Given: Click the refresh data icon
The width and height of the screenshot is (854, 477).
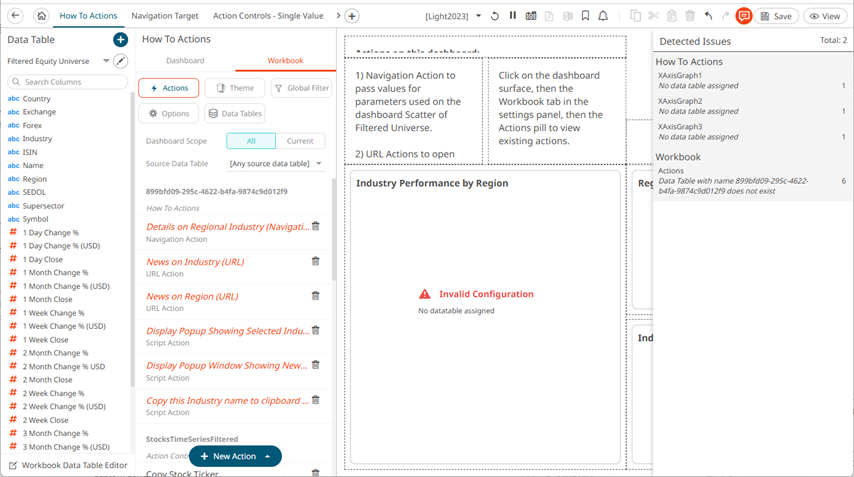Looking at the screenshot, I should pyautogui.click(x=495, y=16).
